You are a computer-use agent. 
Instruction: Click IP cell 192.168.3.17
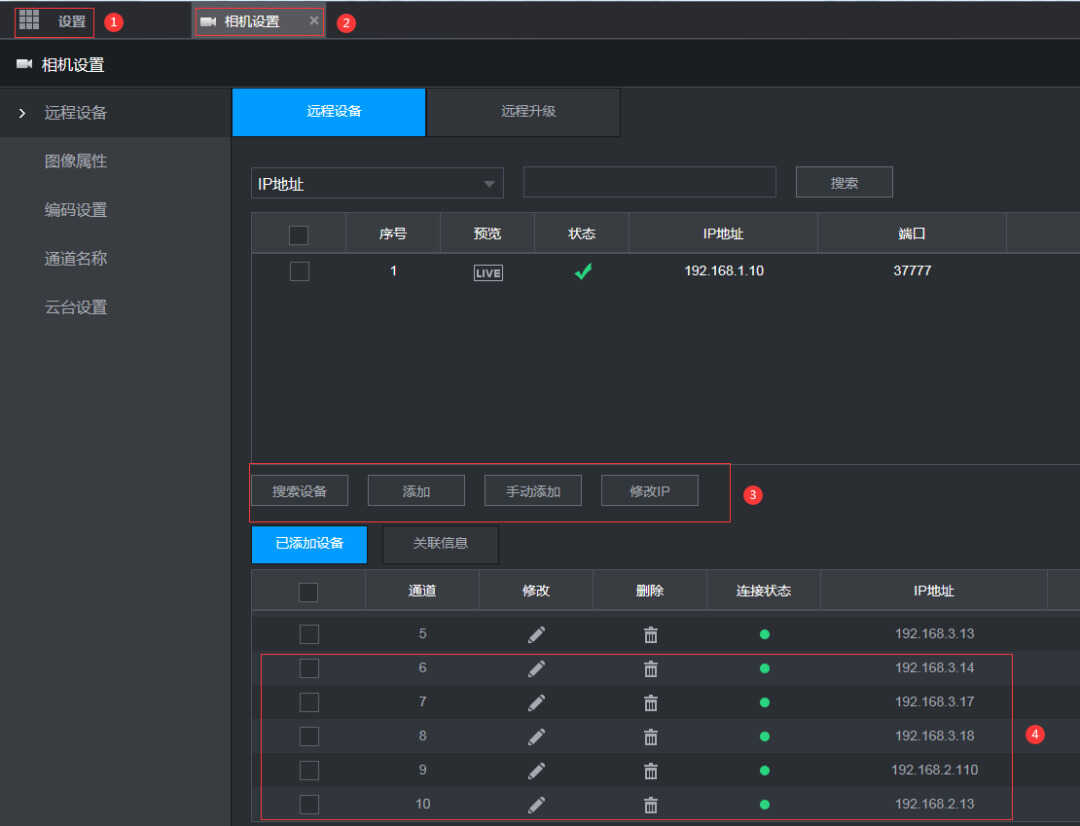935,702
